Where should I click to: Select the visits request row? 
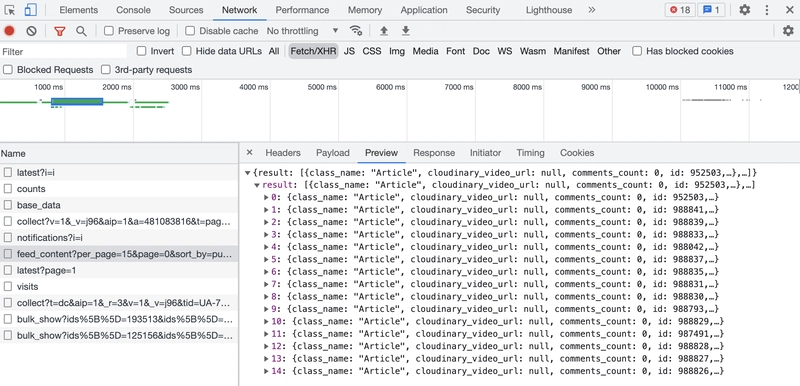(x=119, y=287)
